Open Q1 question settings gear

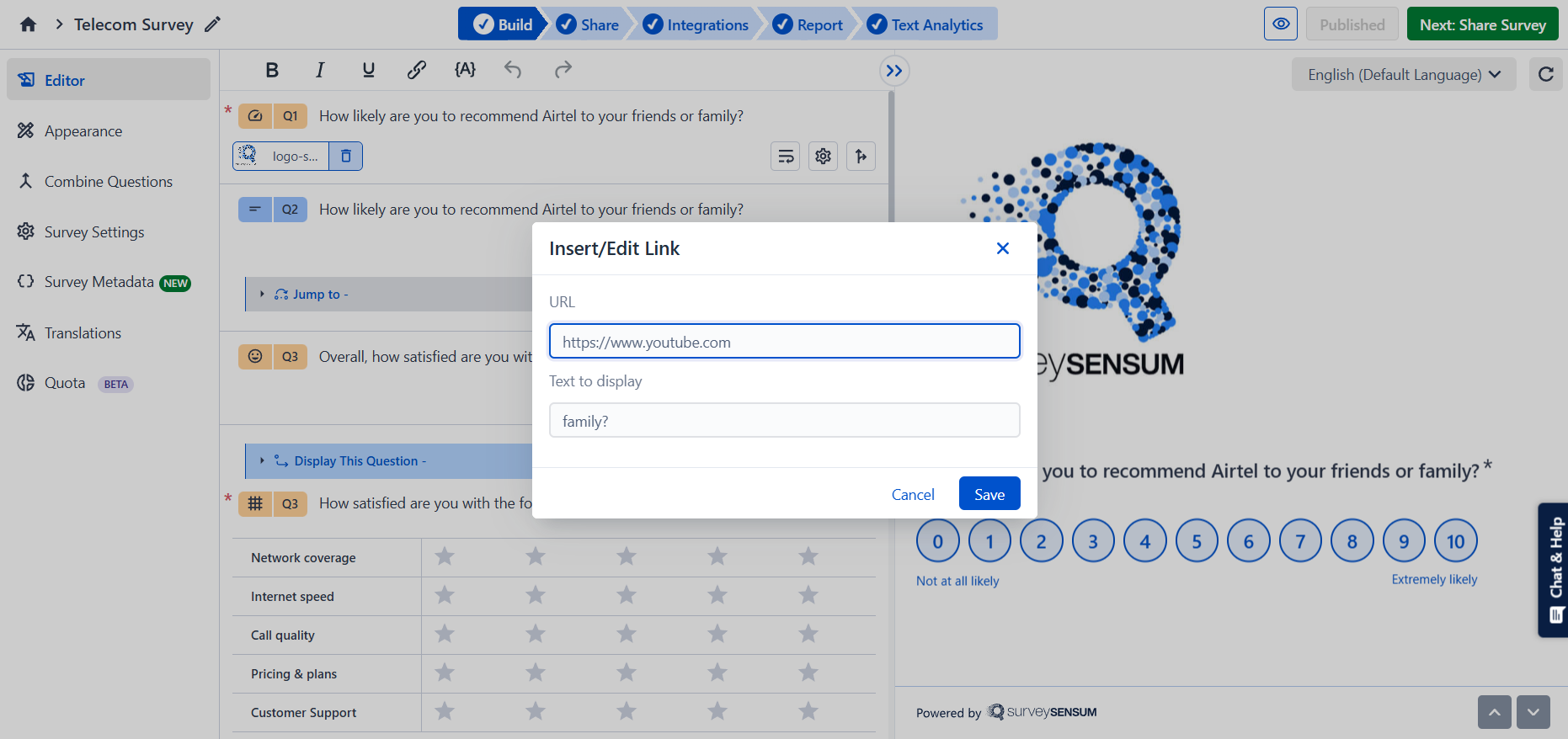(x=824, y=156)
